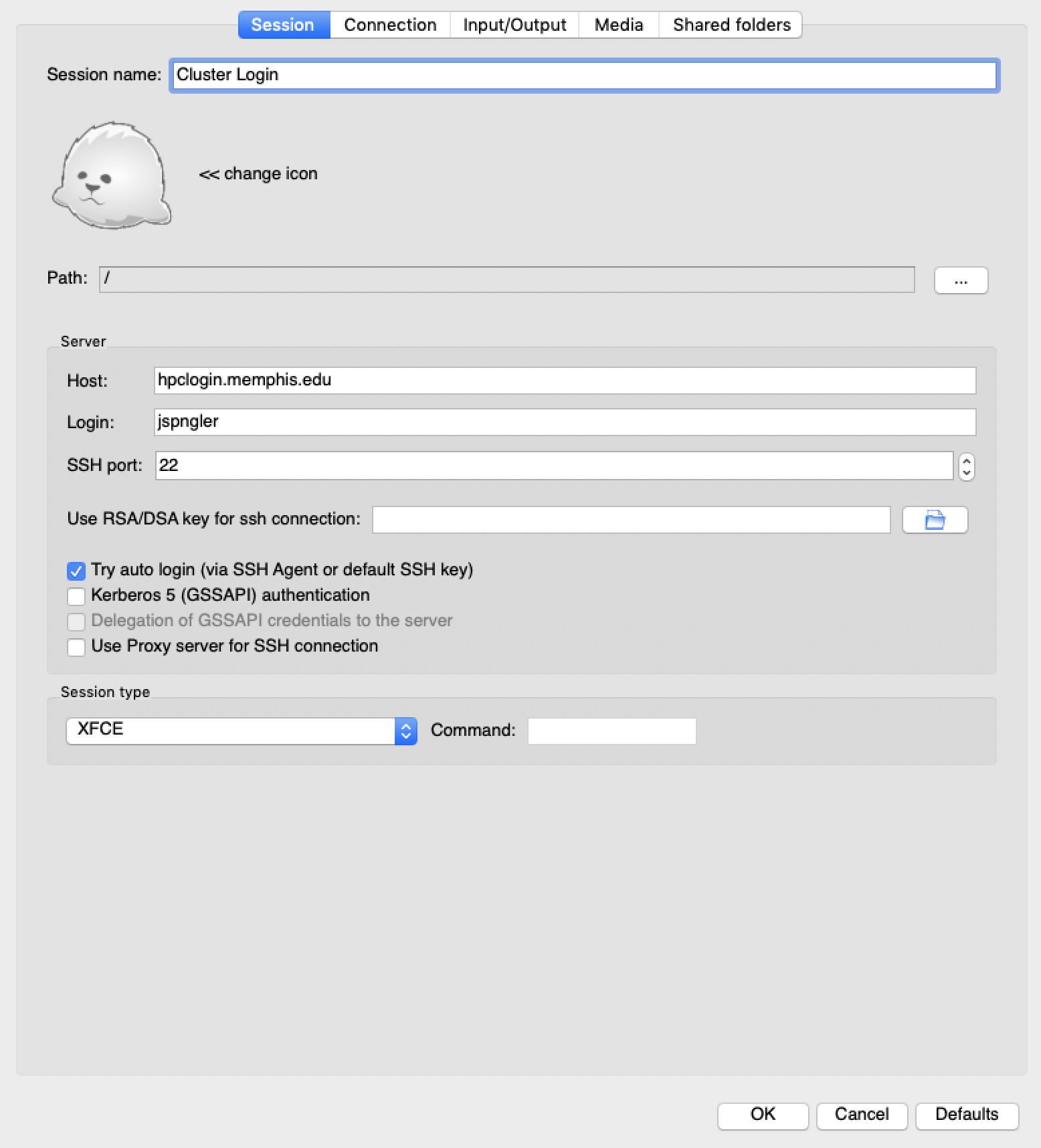The width and height of the screenshot is (1041, 1148).
Task: Open the RSA/DSA key file browser
Action: tap(934, 520)
